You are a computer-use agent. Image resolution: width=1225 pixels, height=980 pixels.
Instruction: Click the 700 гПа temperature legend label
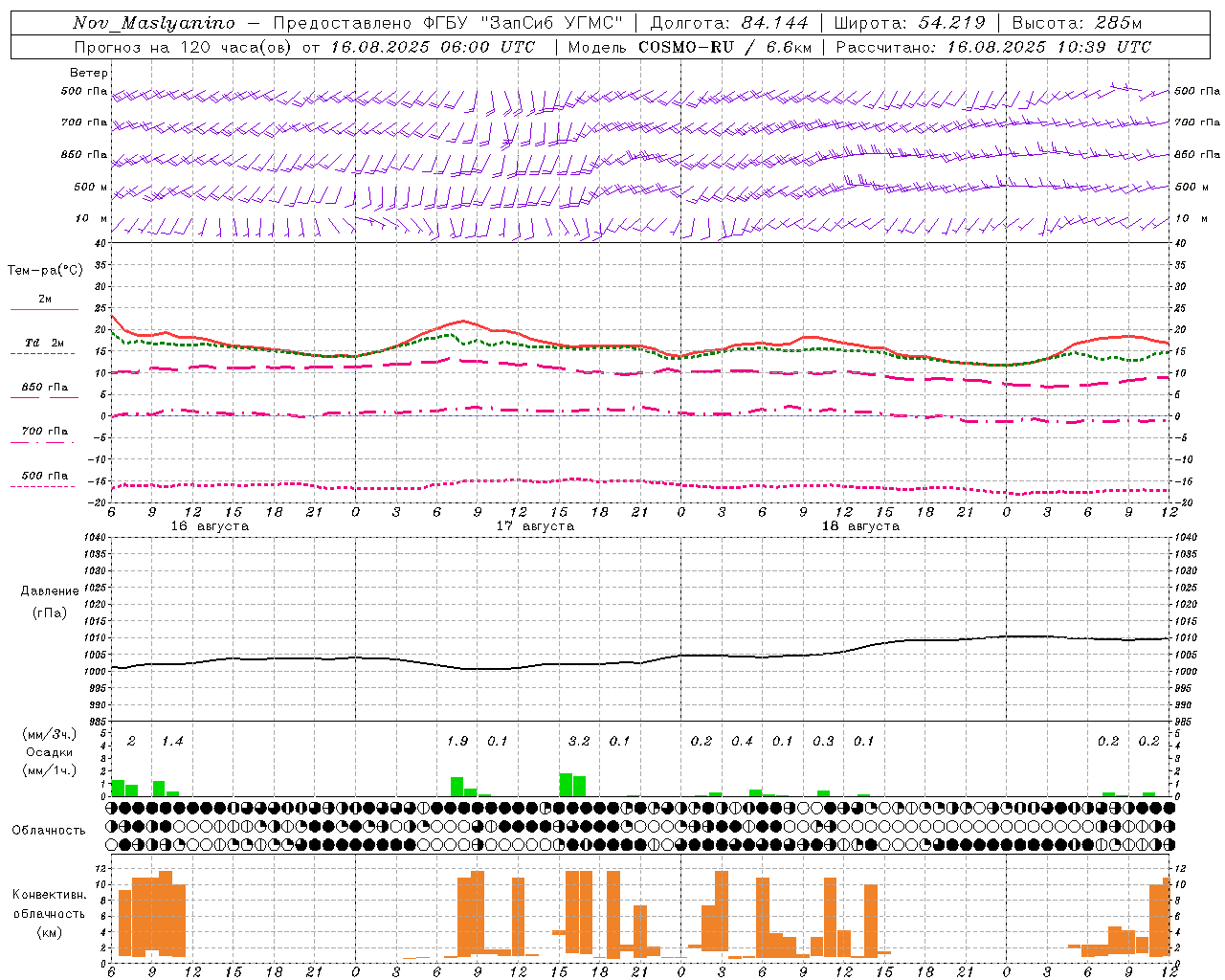(x=44, y=432)
